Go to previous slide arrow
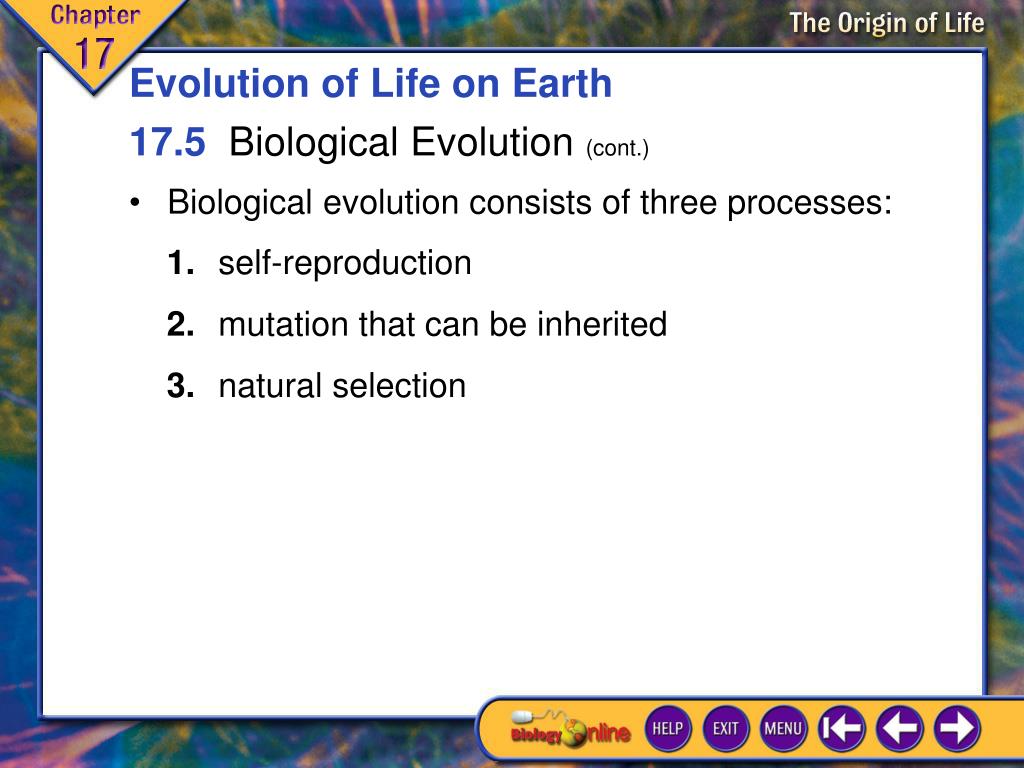1024x768 pixels. [899, 728]
